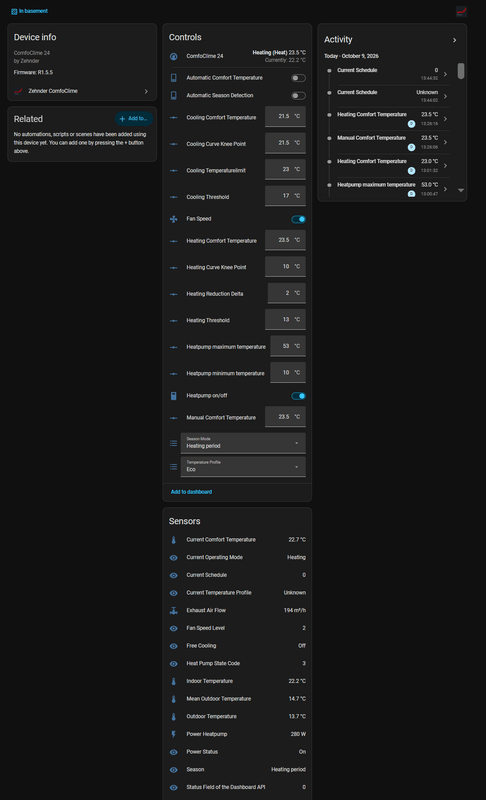Click the Free Cooling eye icon
The height and width of the screenshot is (800, 486).
173,646
